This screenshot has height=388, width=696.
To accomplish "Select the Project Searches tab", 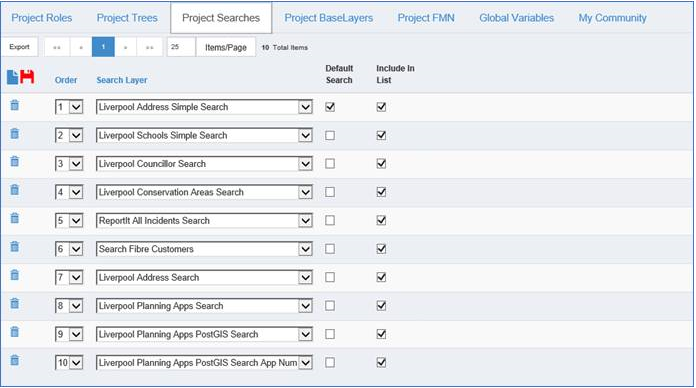I will 221,18.
